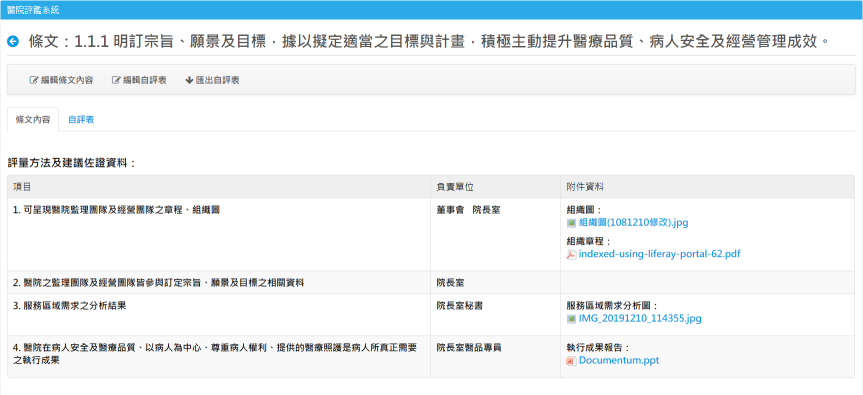Viewport: 863px width, 395px height.
Task: Click the 組織章程： label
Action: [x=589, y=242]
